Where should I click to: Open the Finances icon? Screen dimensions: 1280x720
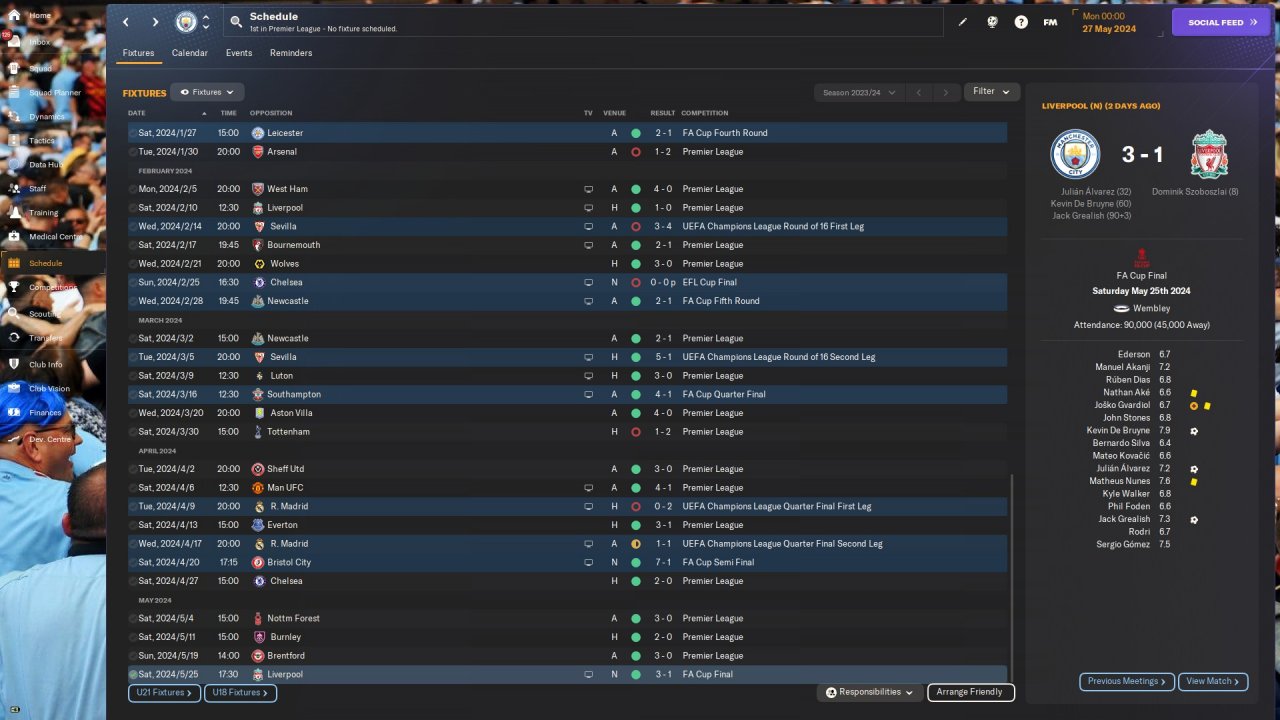(14, 412)
